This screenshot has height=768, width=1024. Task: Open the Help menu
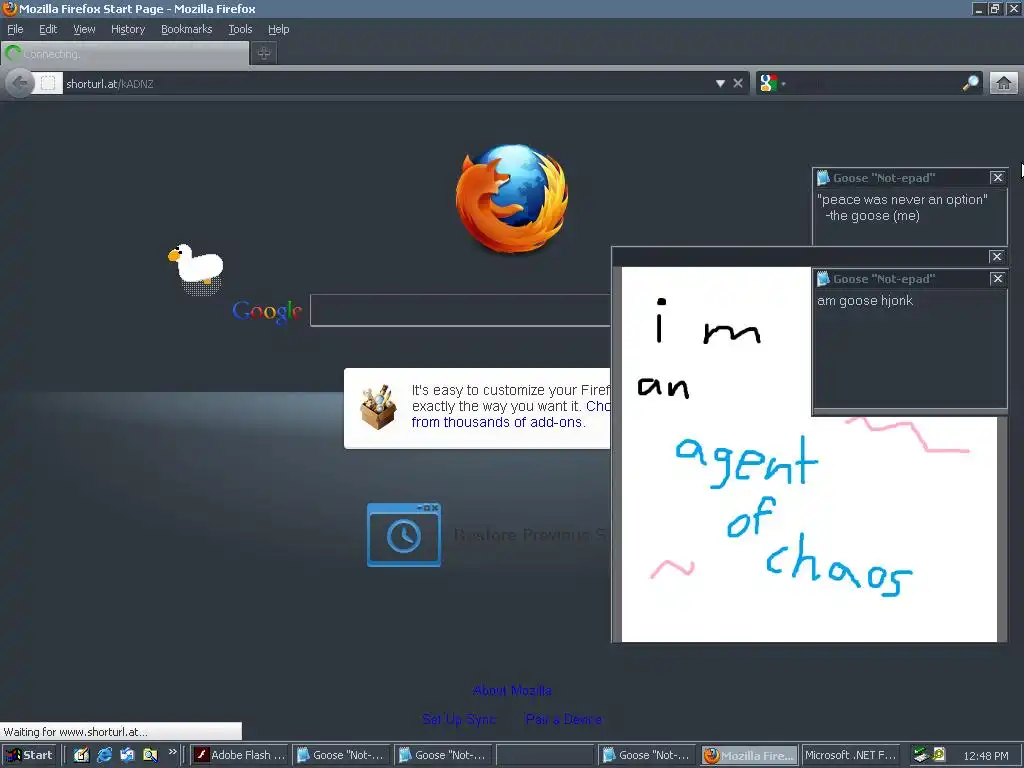tap(278, 29)
